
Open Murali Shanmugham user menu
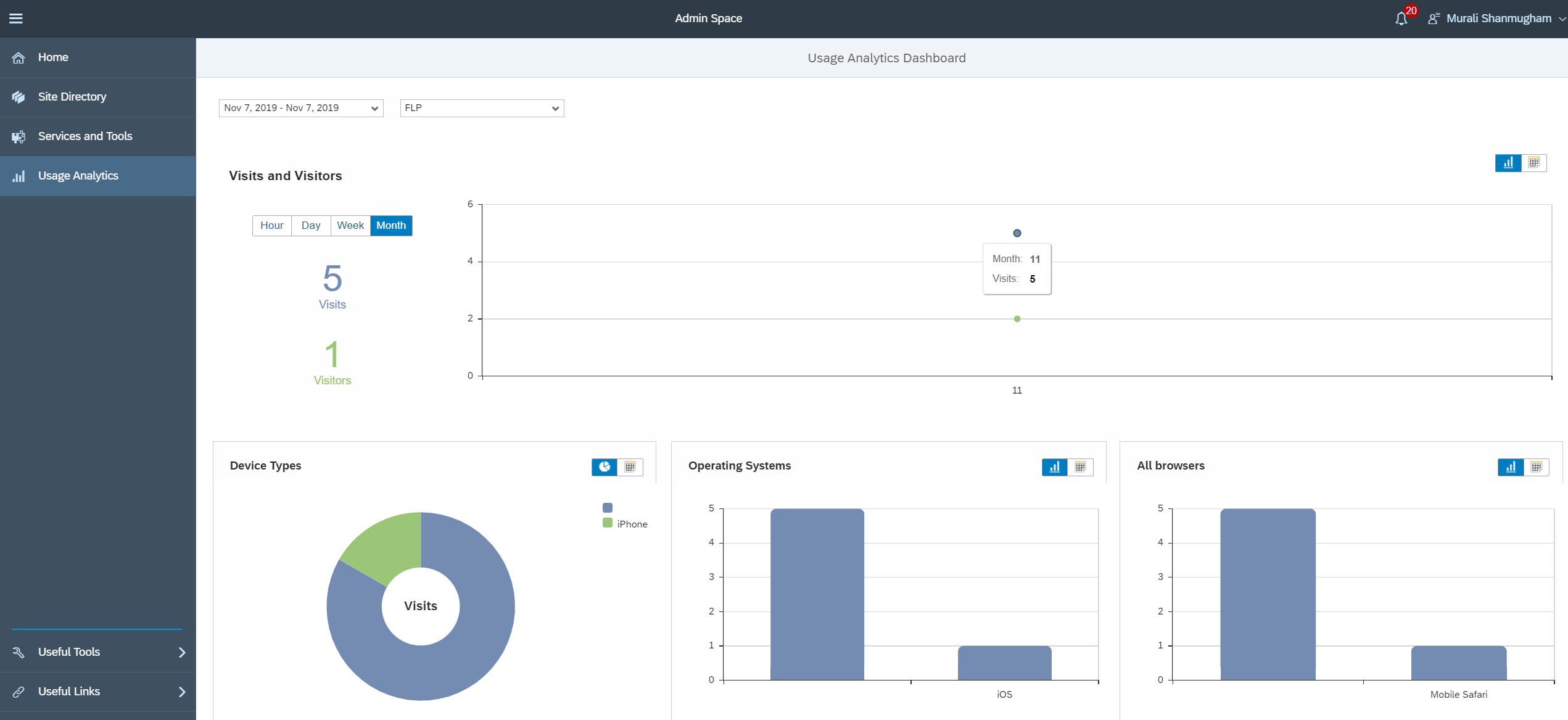1498,19
